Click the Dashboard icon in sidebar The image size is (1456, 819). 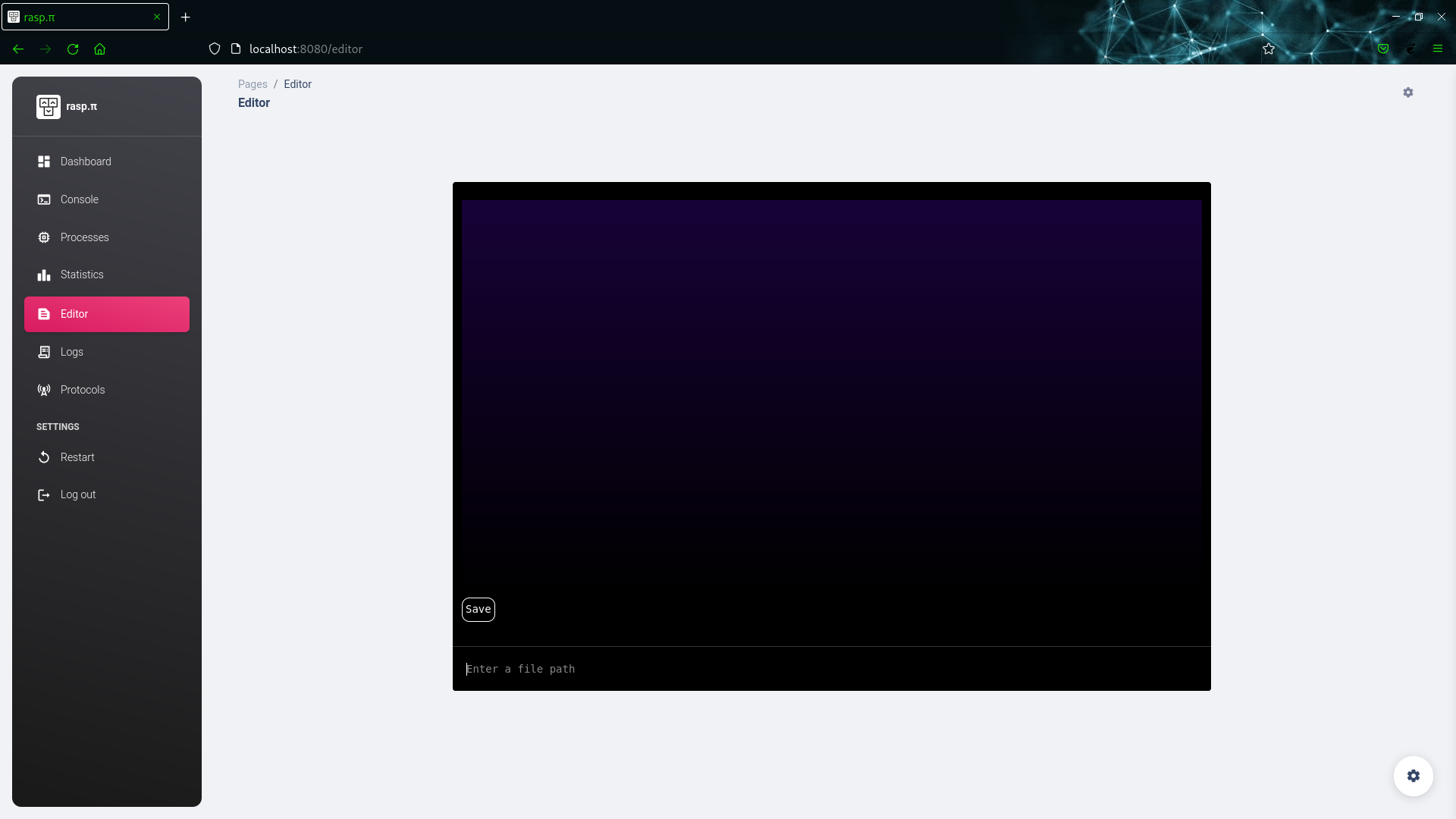(44, 162)
